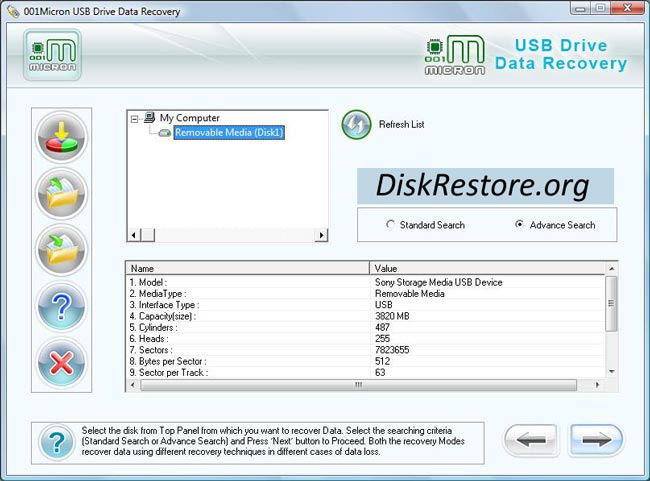The image size is (650, 481).
Task: Open help via sidebar question mark icon
Action: (61, 306)
